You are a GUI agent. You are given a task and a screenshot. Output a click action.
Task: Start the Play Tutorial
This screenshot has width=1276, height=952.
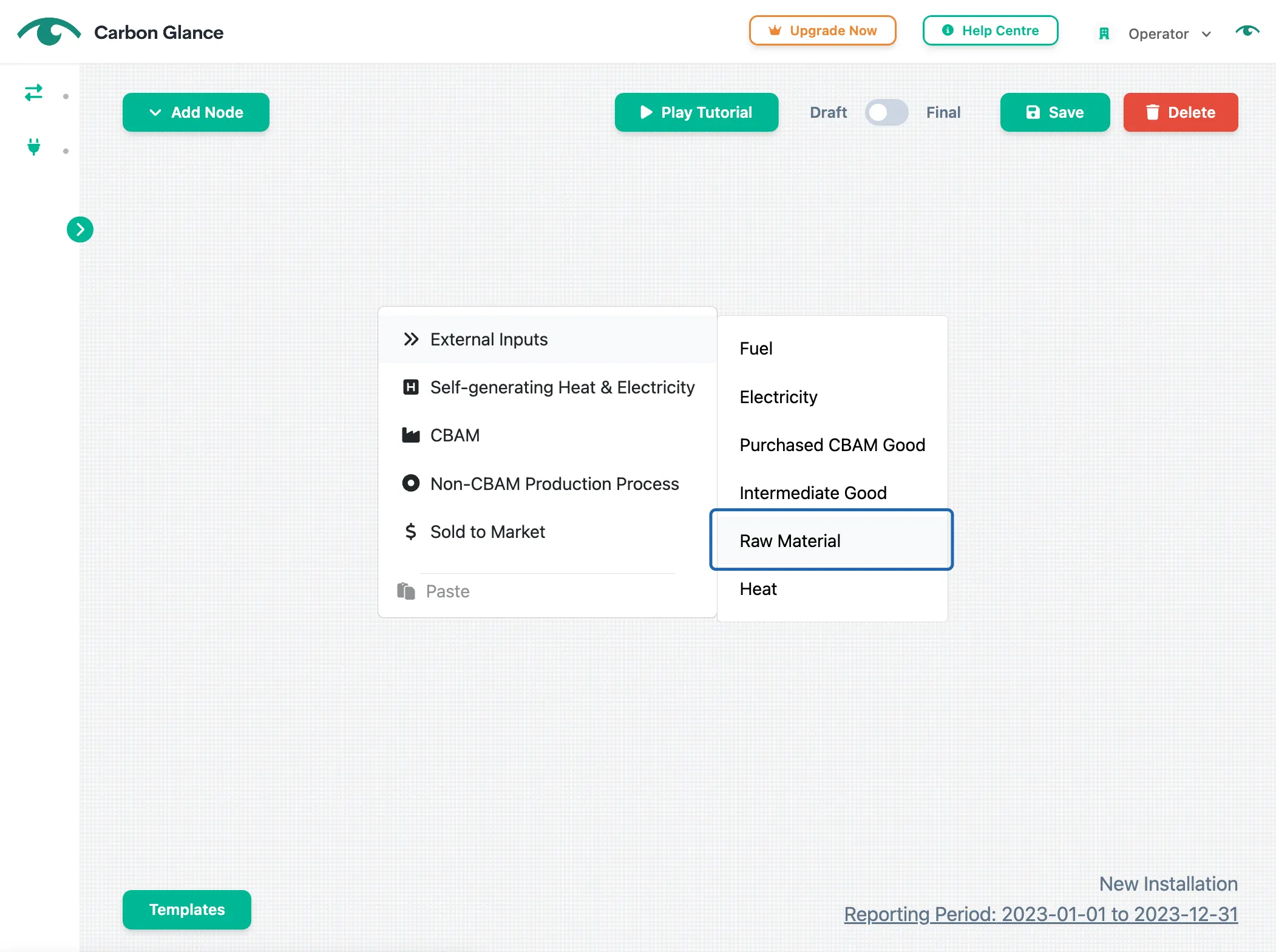coord(696,112)
